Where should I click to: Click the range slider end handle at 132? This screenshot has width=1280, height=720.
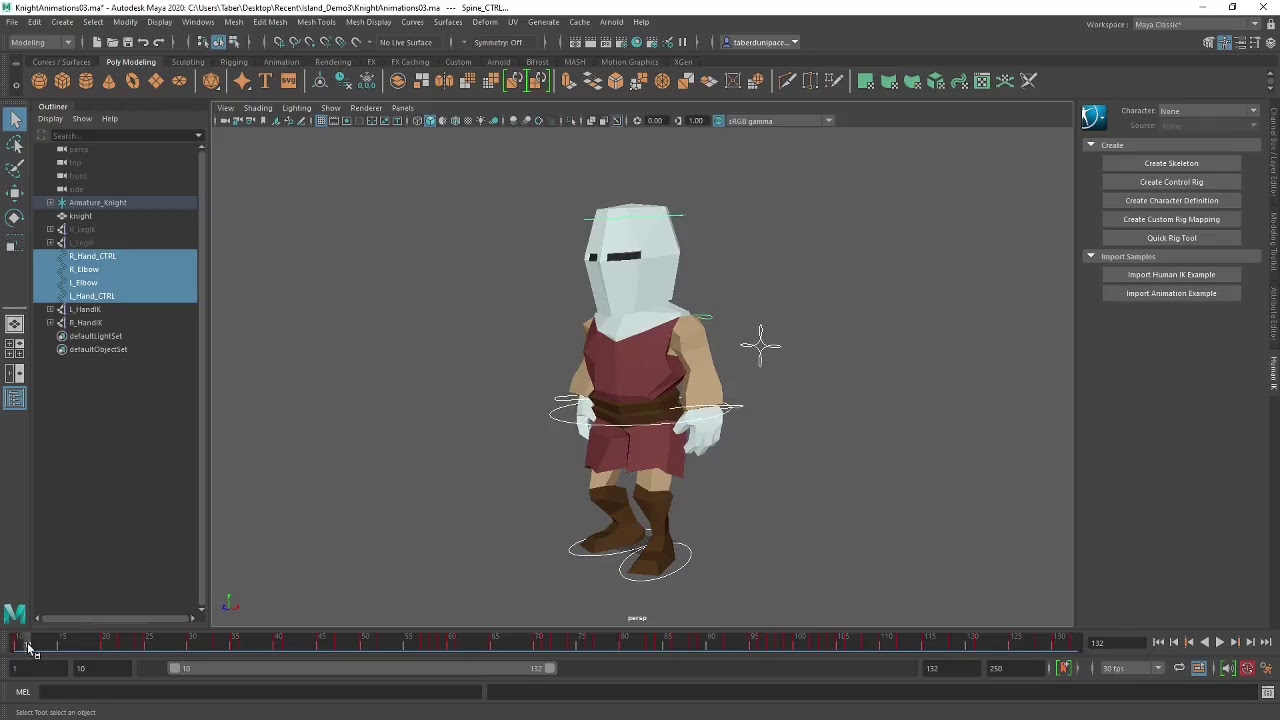[550, 668]
